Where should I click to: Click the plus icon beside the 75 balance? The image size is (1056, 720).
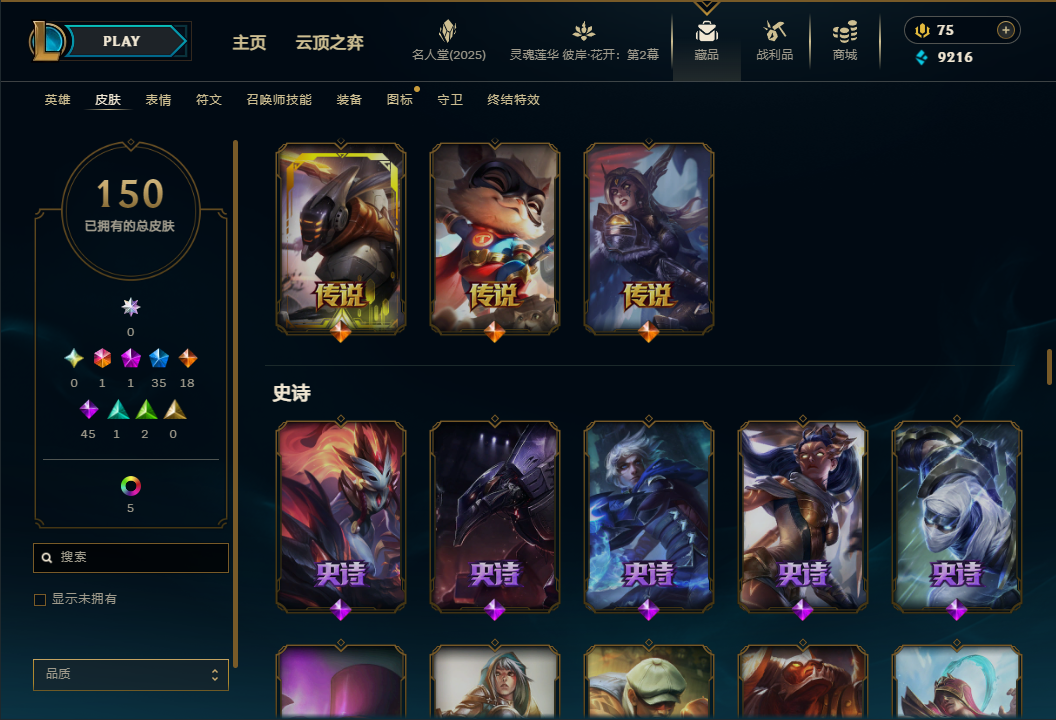point(1005,30)
